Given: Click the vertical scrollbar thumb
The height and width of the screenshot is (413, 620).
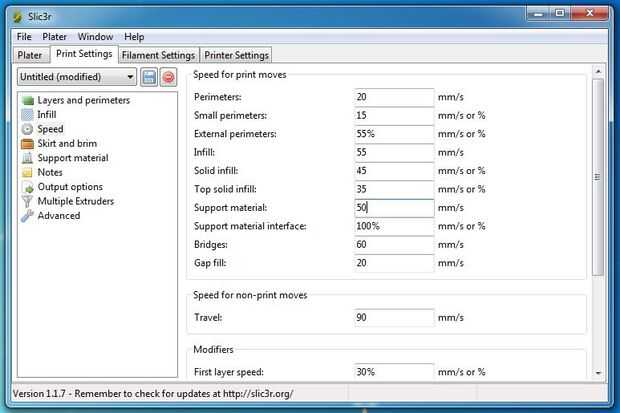Looking at the screenshot, I should pyautogui.click(x=598, y=177).
